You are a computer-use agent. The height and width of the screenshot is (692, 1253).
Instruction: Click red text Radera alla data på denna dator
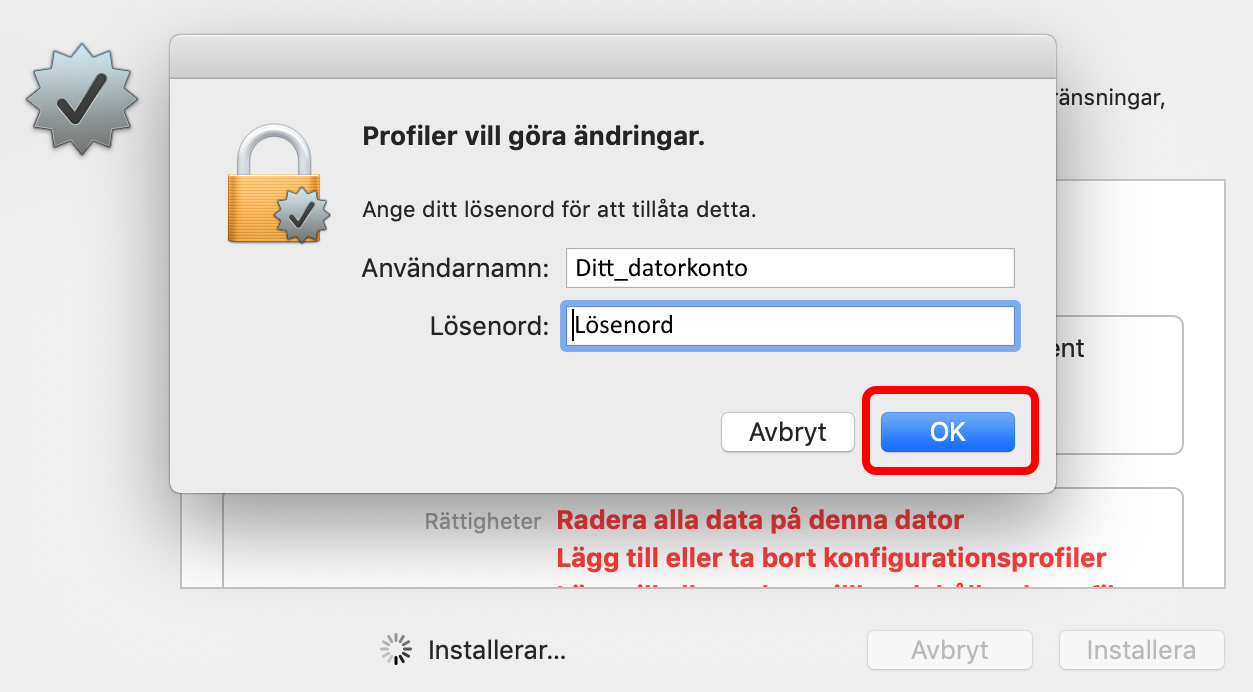point(760,520)
